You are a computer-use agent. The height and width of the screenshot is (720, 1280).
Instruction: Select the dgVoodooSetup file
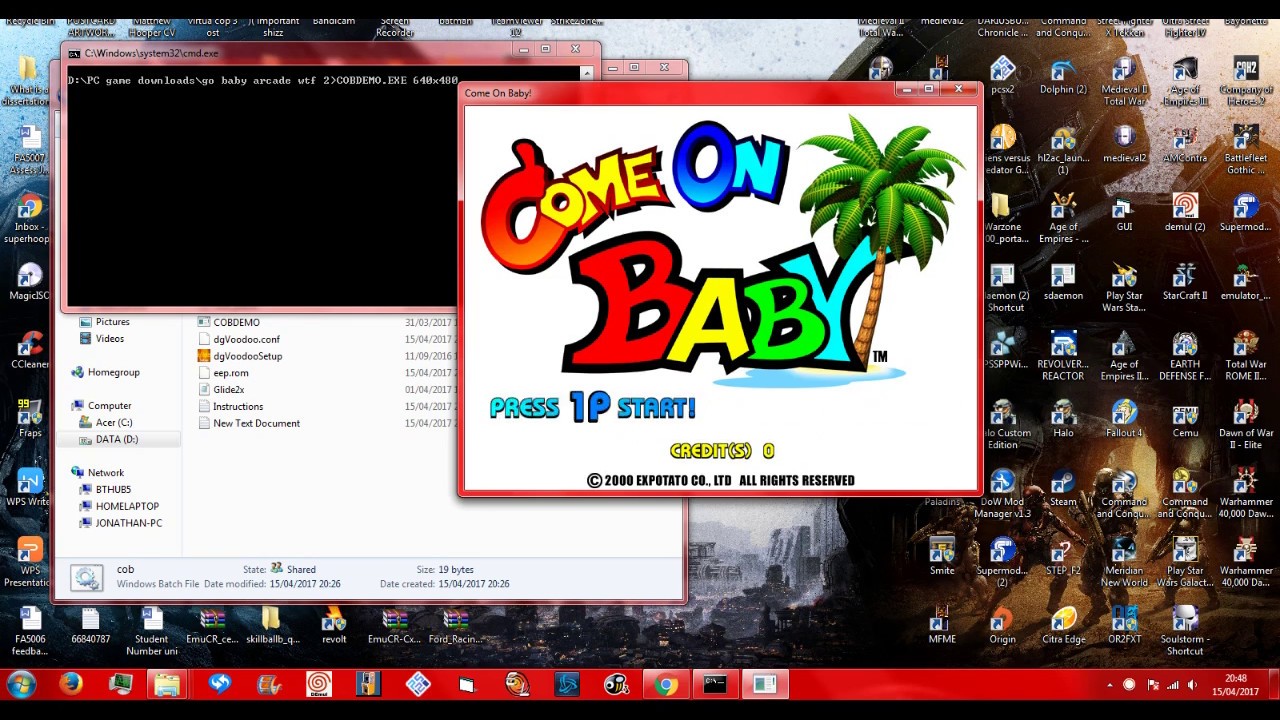pyautogui.click(x=240, y=356)
